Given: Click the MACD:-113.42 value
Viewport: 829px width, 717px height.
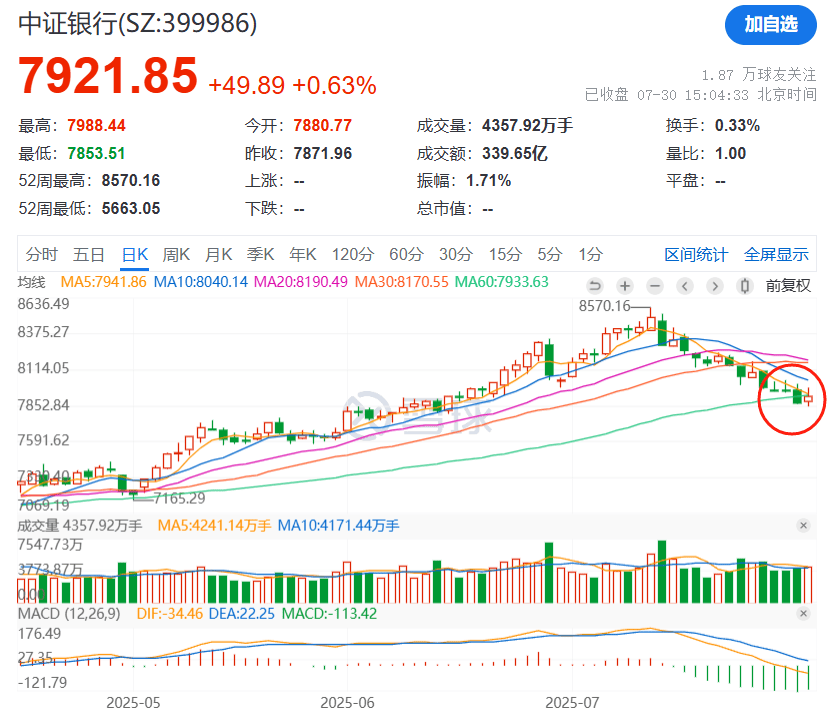Looking at the screenshot, I should click(329, 614).
